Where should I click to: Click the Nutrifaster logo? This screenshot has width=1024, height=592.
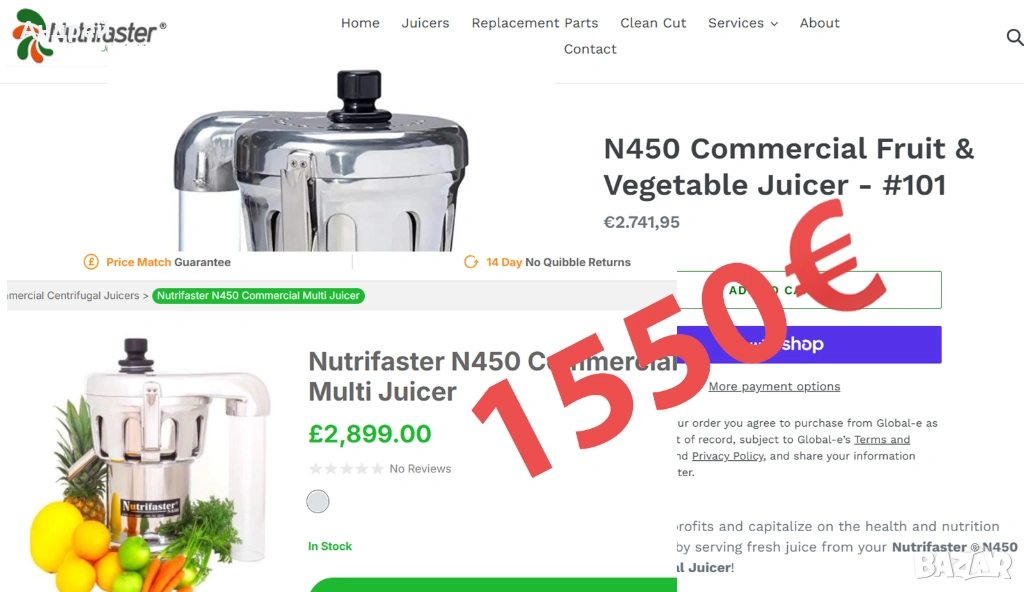point(89,35)
